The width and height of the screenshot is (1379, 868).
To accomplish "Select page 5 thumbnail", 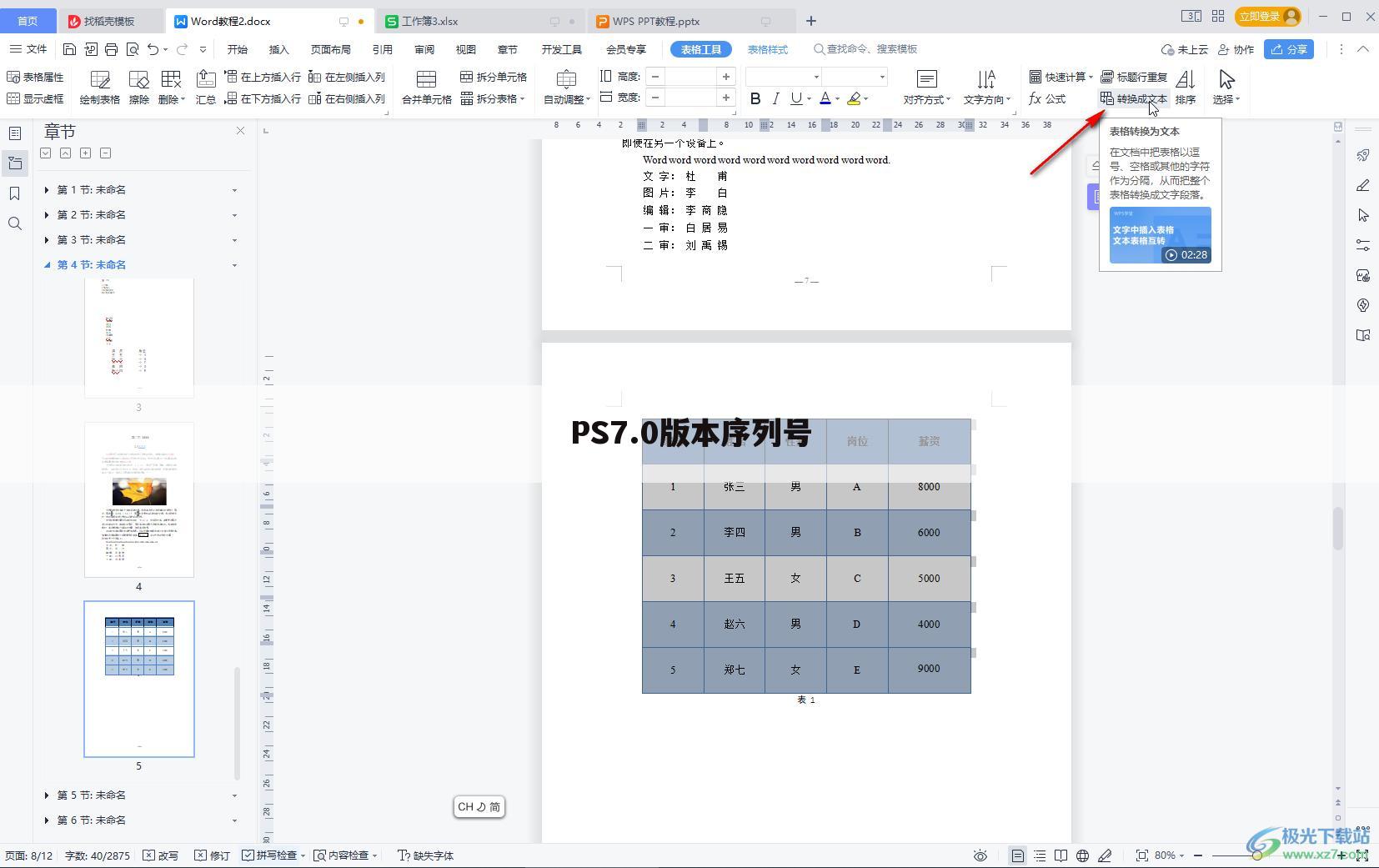I will click(139, 679).
